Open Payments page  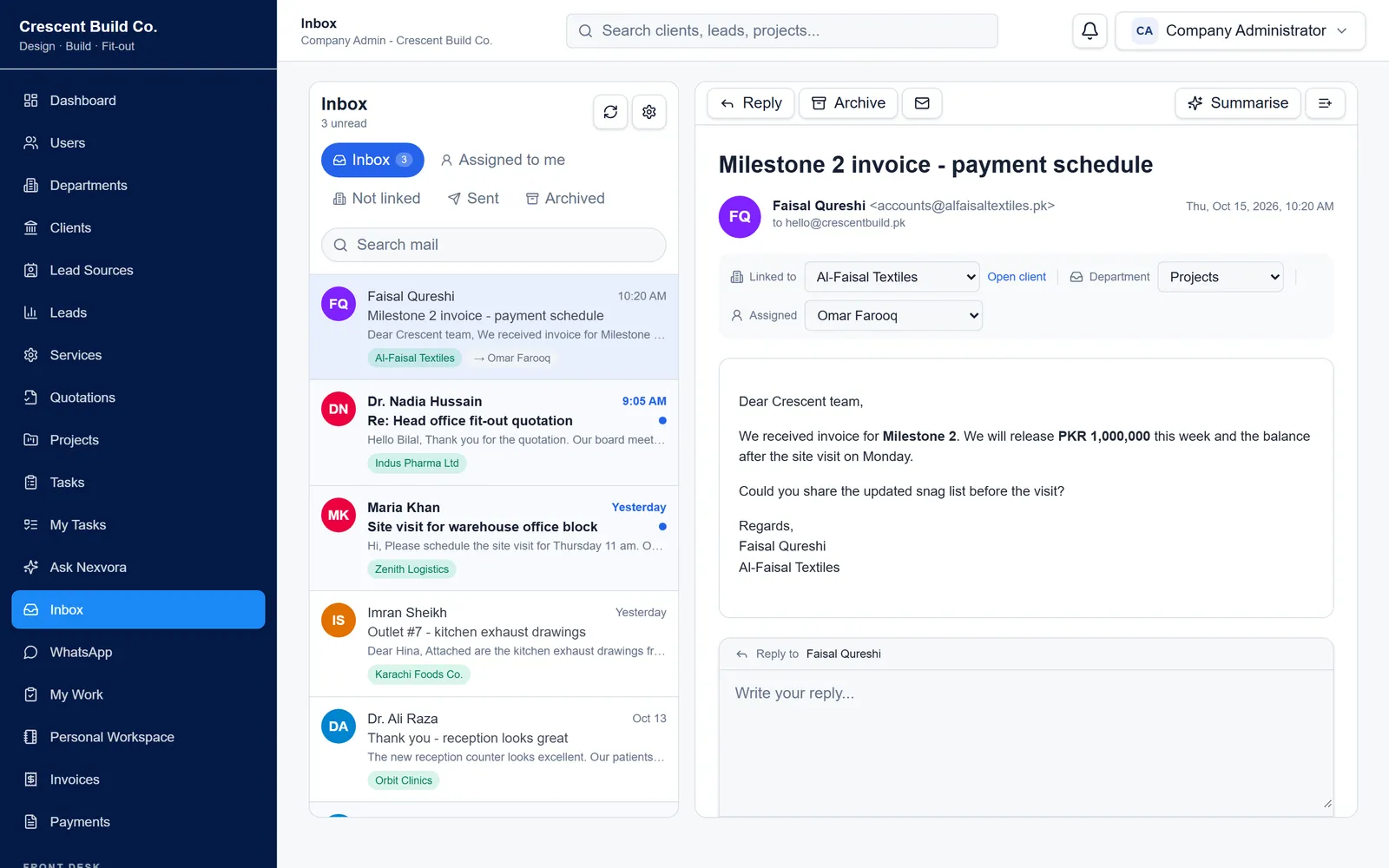point(139,822)
